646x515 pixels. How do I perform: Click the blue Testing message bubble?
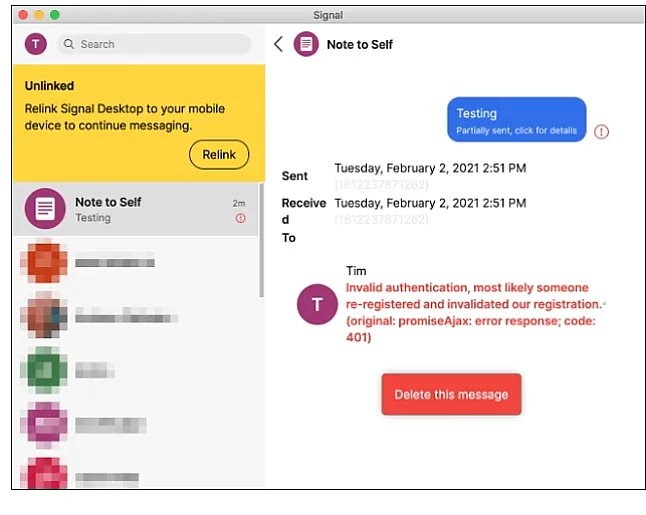(x=517, y=119)
